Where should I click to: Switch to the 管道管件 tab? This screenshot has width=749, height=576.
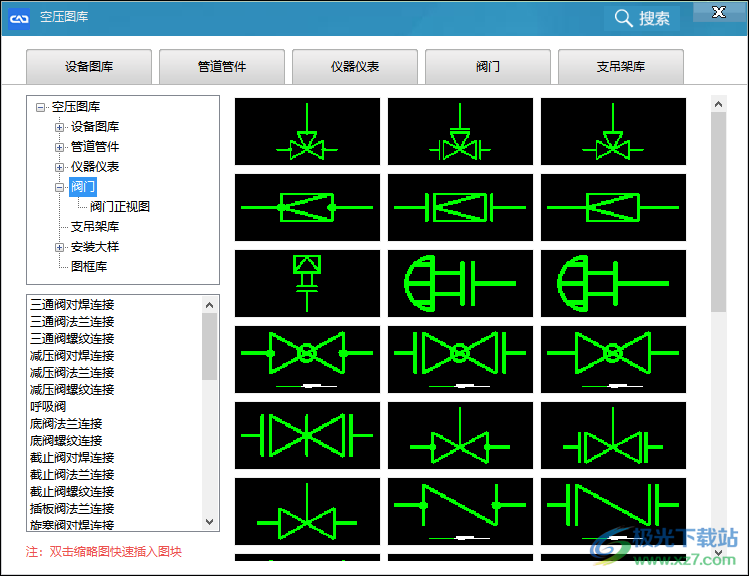(x=222, y=66)
